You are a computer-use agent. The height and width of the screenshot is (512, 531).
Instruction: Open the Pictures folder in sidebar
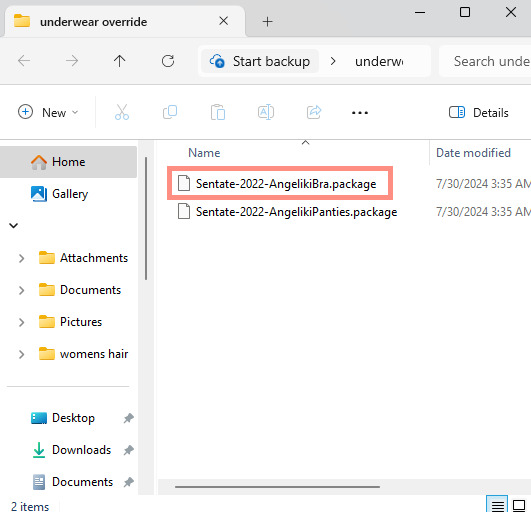[70, 322]
